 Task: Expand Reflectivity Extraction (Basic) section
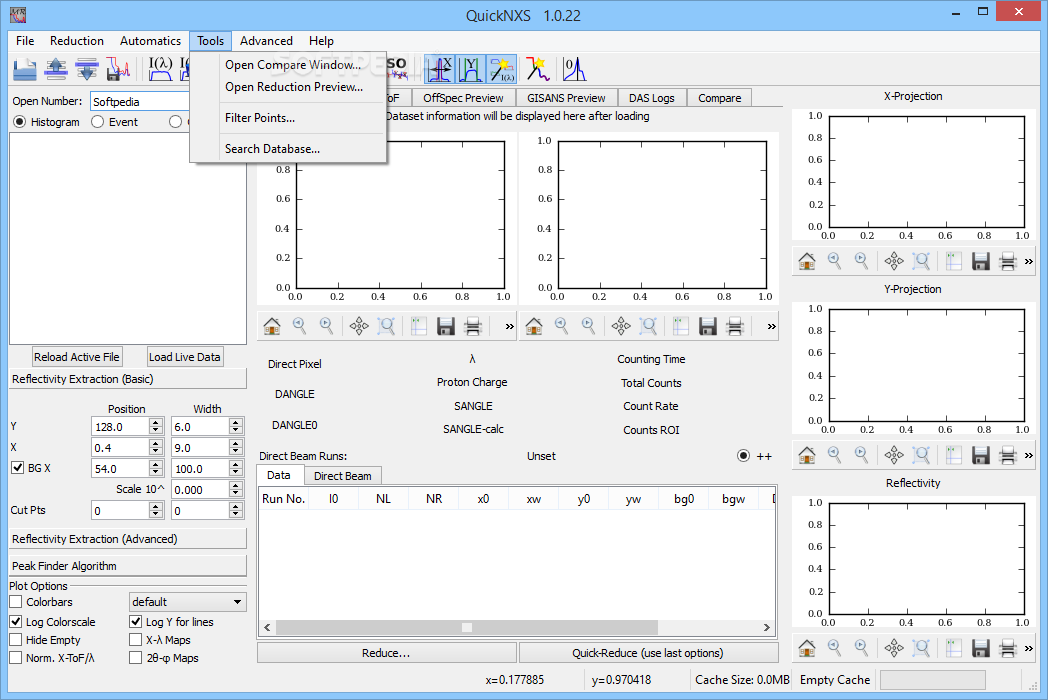(128, 379)
